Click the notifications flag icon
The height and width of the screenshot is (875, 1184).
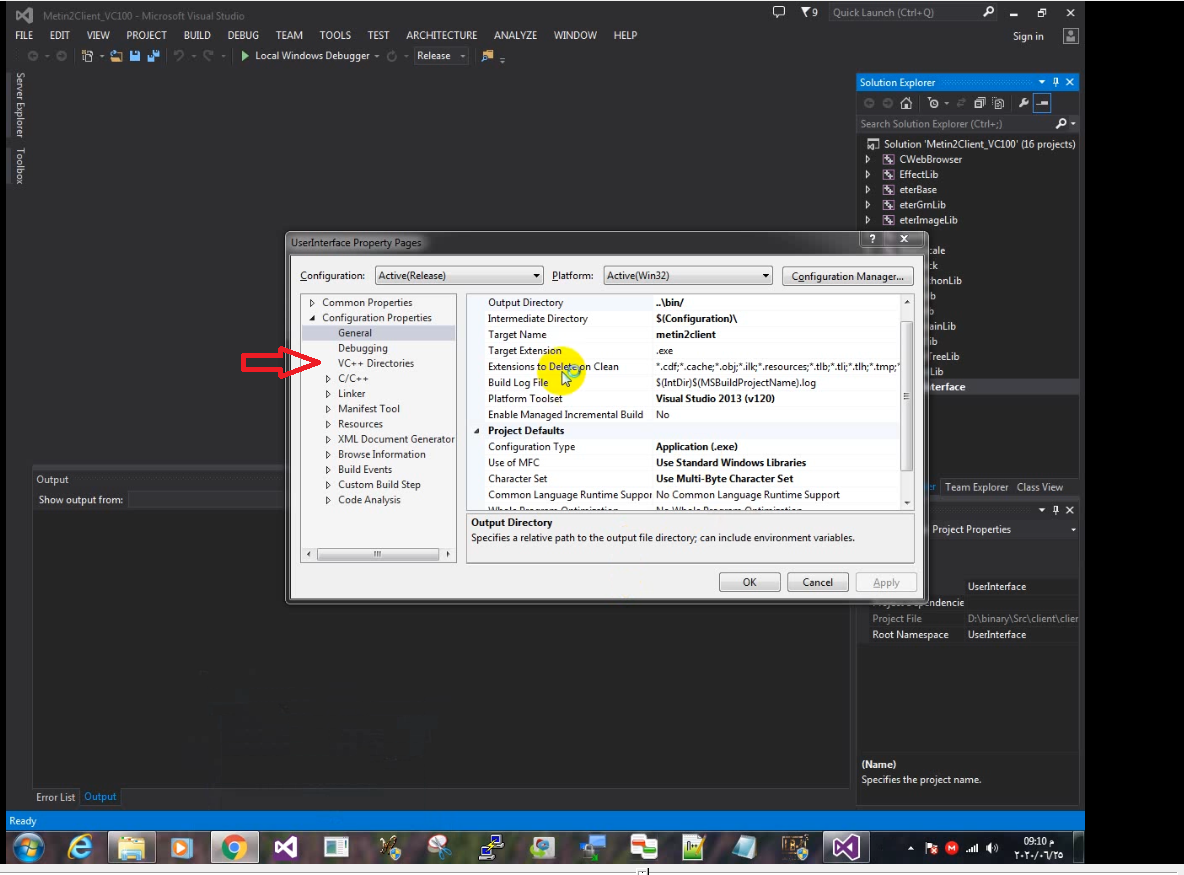click(x=805, y=12)
